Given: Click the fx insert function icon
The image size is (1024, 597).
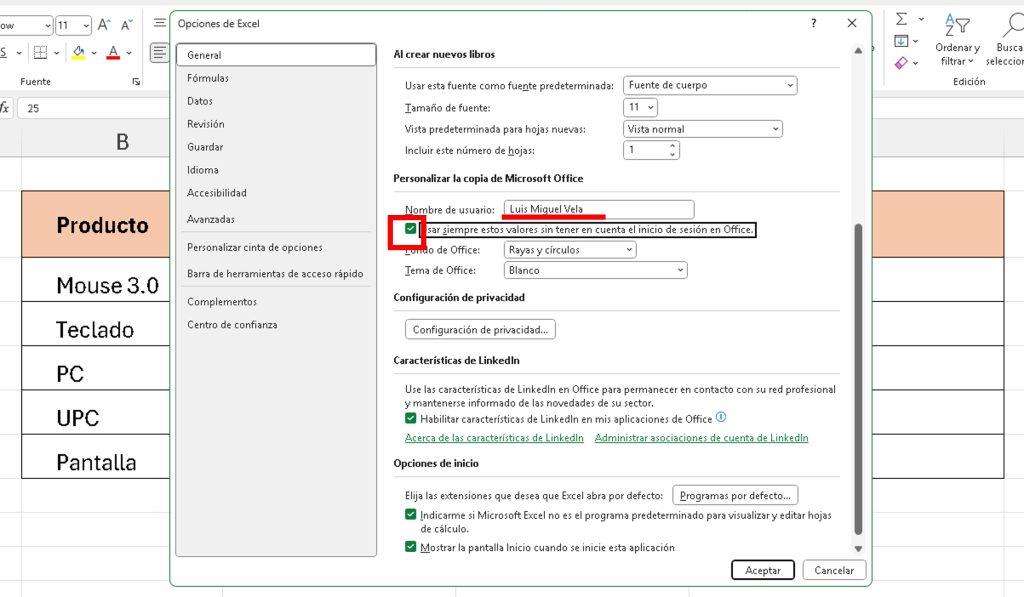Looking at the screenshot, I should tap(5, 108).
